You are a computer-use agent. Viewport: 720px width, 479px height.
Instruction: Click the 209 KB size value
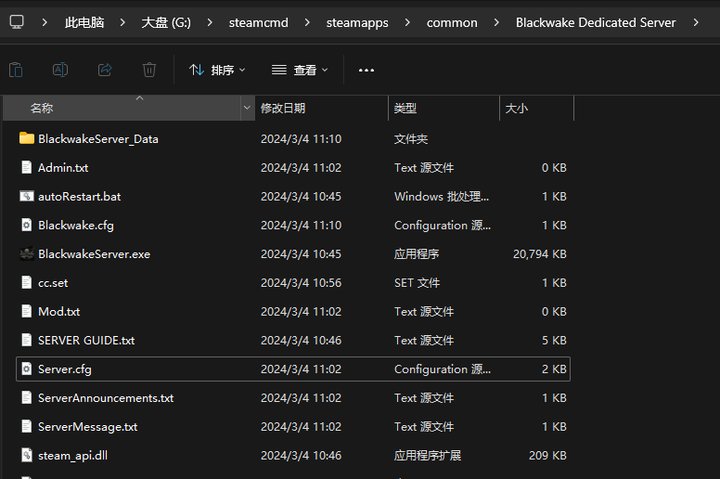point(547,456)
